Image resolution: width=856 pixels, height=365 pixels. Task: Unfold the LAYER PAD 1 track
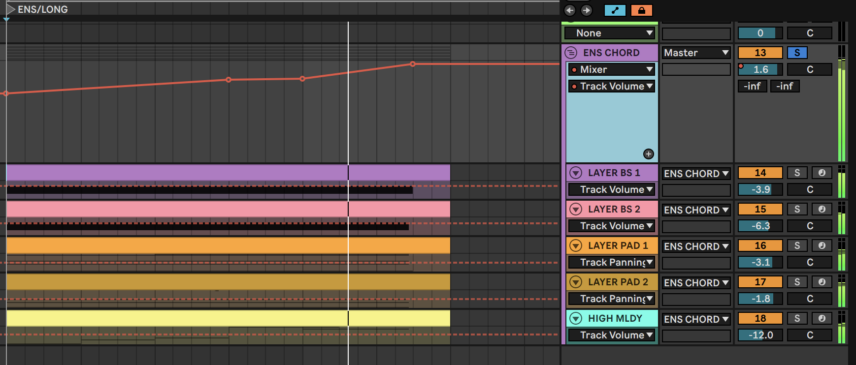coord(575,246)
